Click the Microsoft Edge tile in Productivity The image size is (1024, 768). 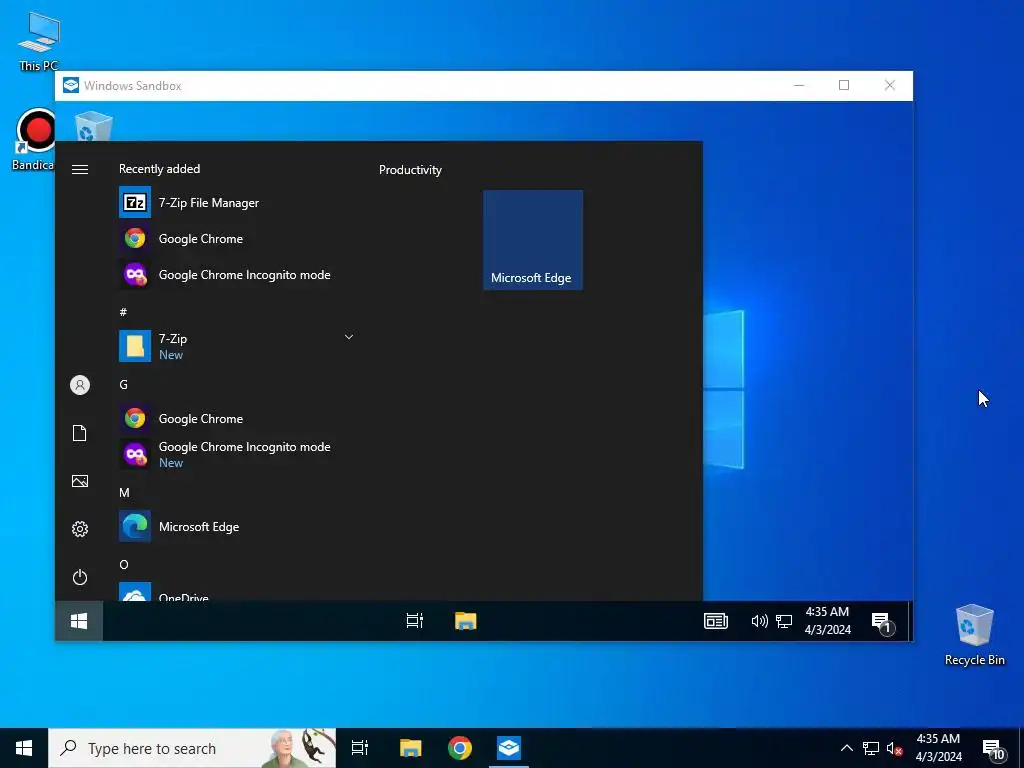coord(533,240)
